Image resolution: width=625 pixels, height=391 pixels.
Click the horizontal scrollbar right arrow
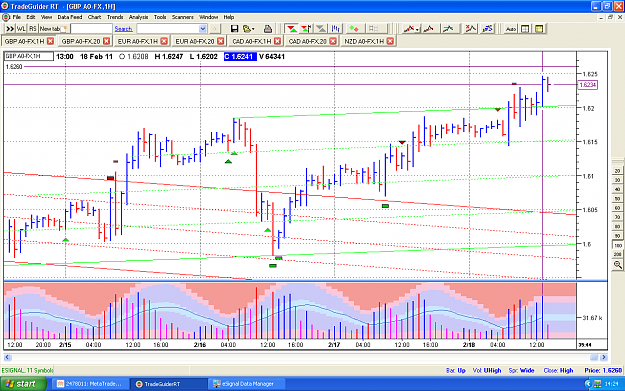(x=604, y=358)
